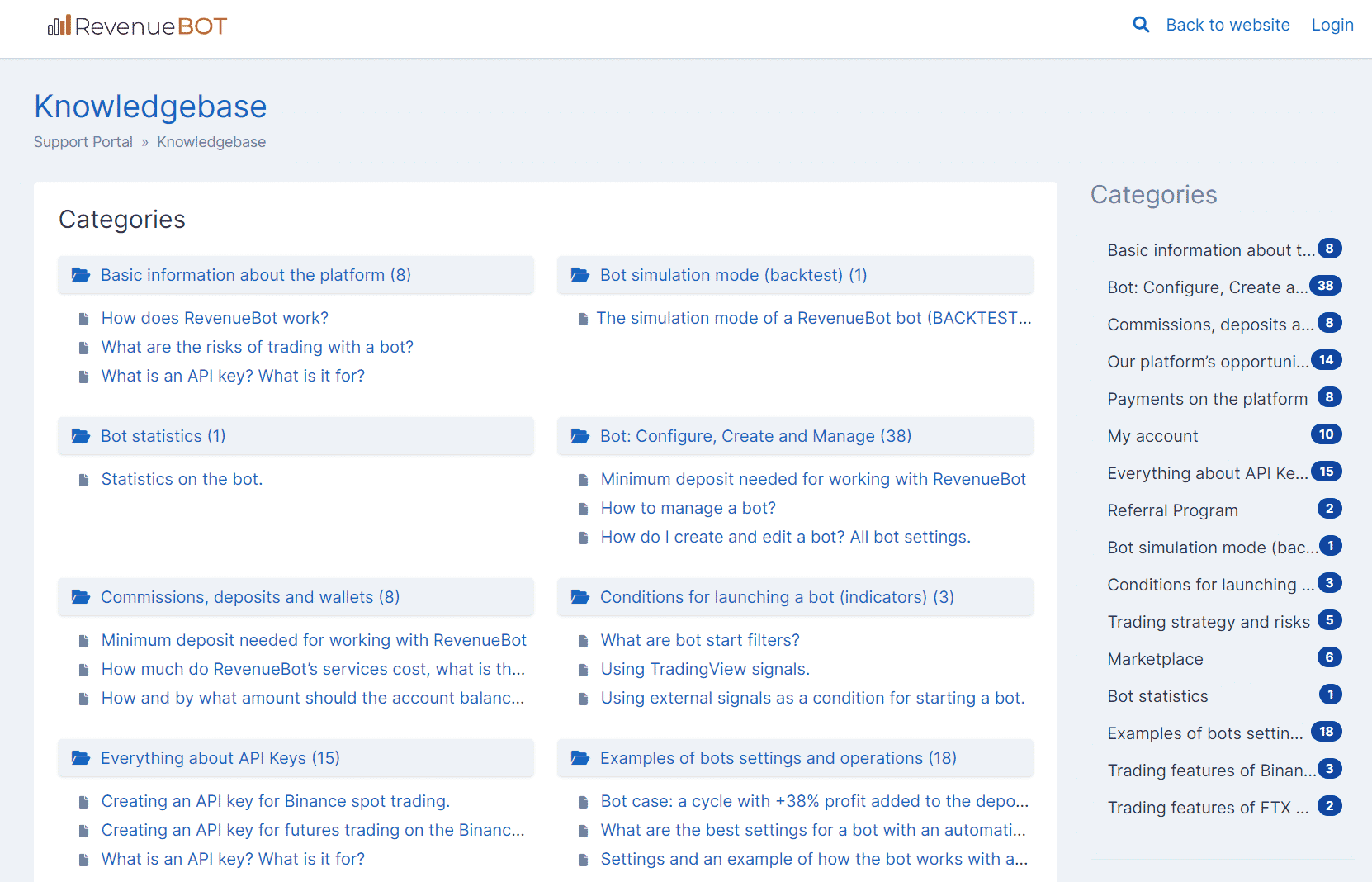Click document icon beside Using TradingView signals.
The height and width of the screenshot is (882, 1372).
click(583, 670)
